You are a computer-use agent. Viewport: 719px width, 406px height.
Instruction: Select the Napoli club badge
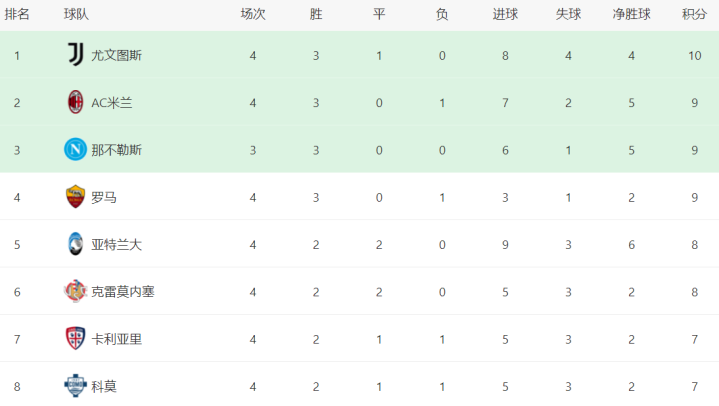tap(75, 149)
